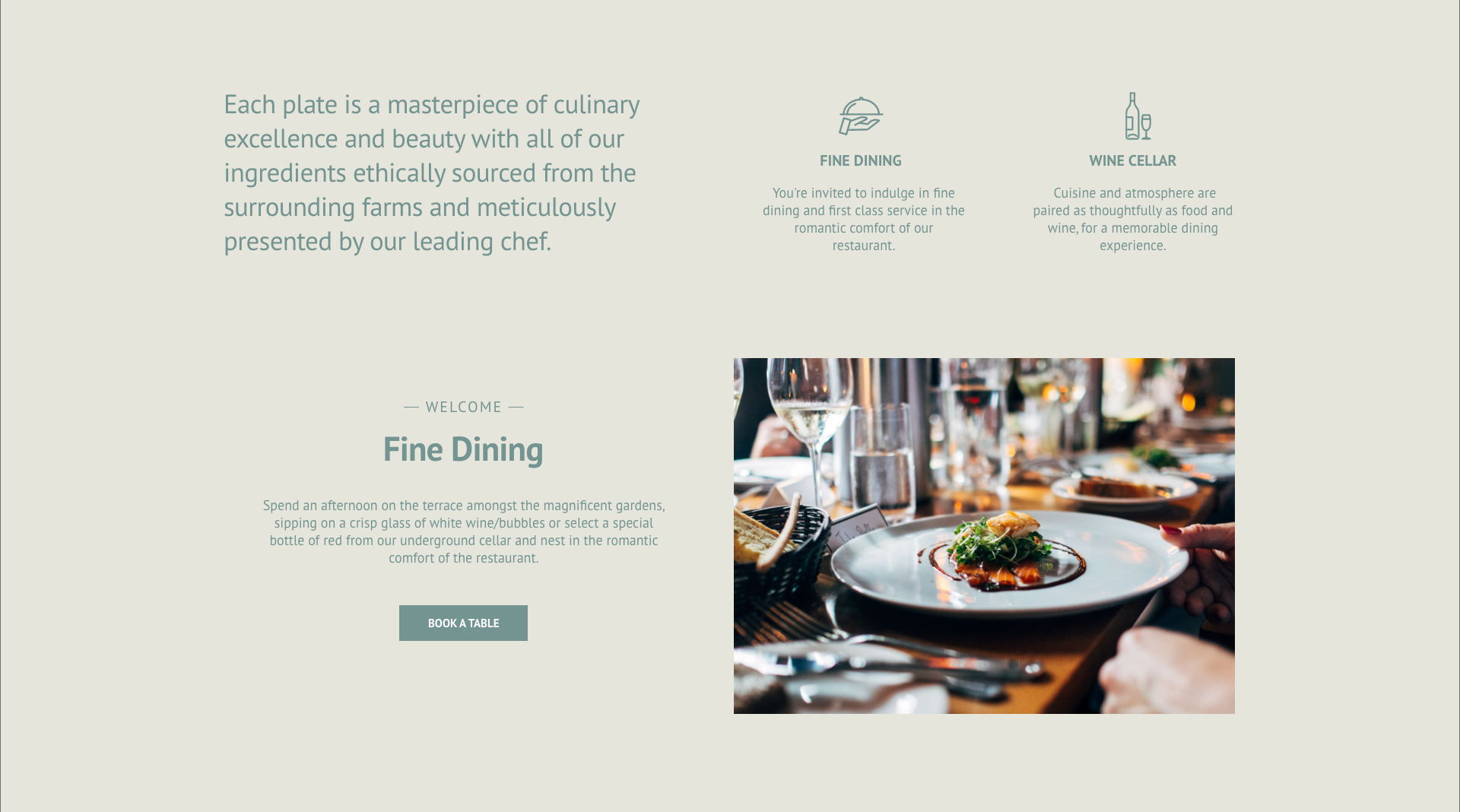This screenshot has height=812, width=1460.
Task: Click the 'Each plate is a masterpiece' intro text
Action: pyautogui.click(x=432, y=173)
